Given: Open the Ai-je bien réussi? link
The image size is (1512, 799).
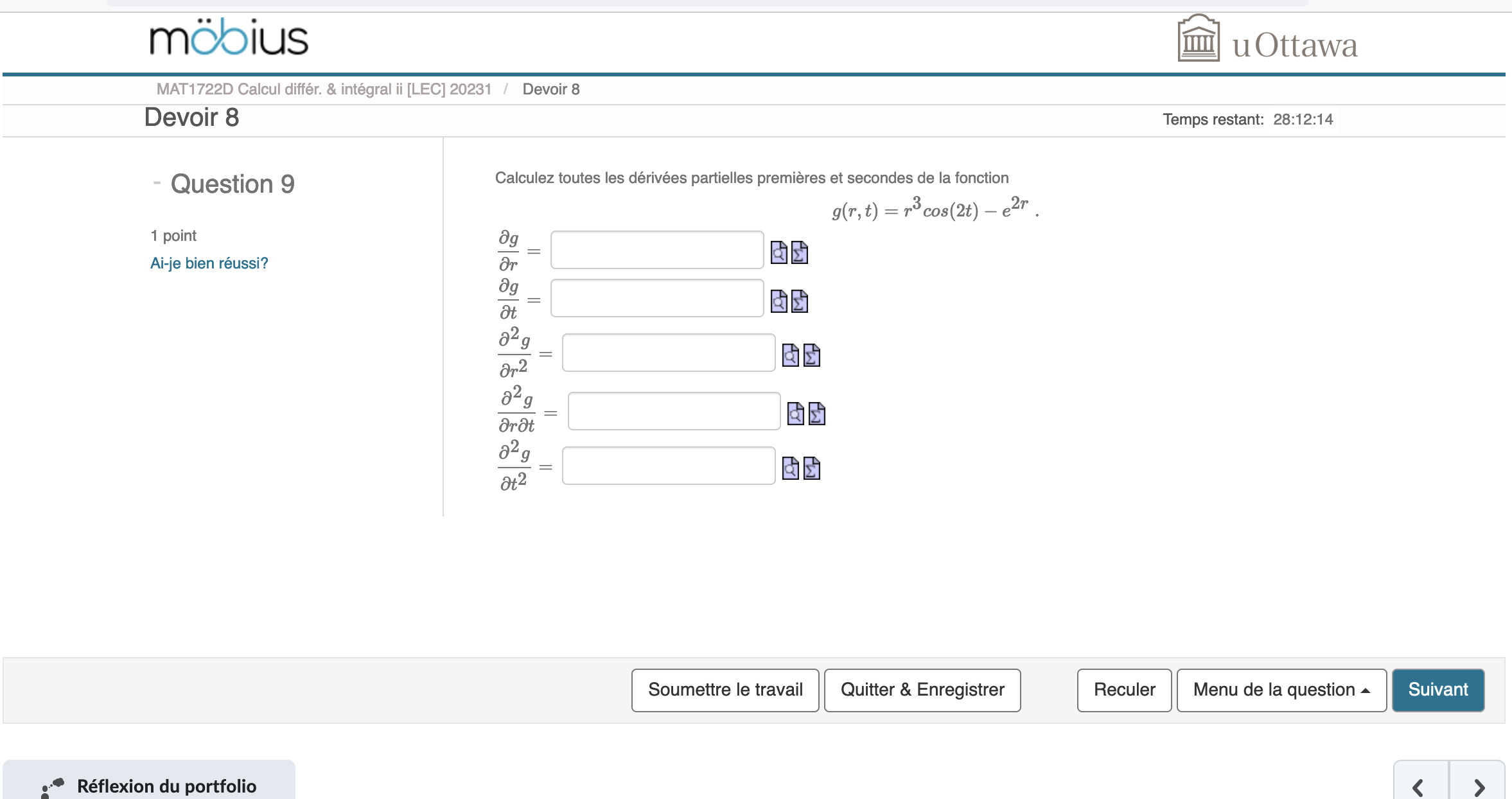Looking at the screenshot, I should click(x=209, y=263).
